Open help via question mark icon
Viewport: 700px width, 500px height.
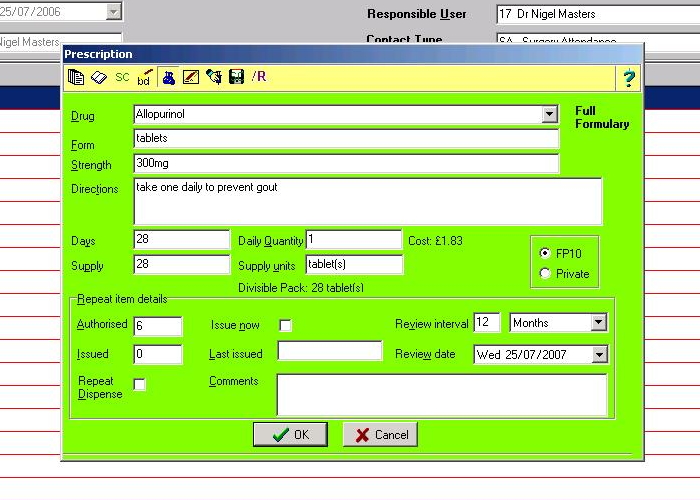point(629,79)
